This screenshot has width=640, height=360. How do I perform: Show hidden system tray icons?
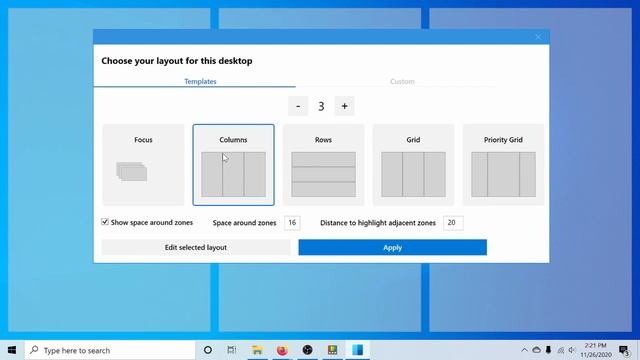[524, 350]
